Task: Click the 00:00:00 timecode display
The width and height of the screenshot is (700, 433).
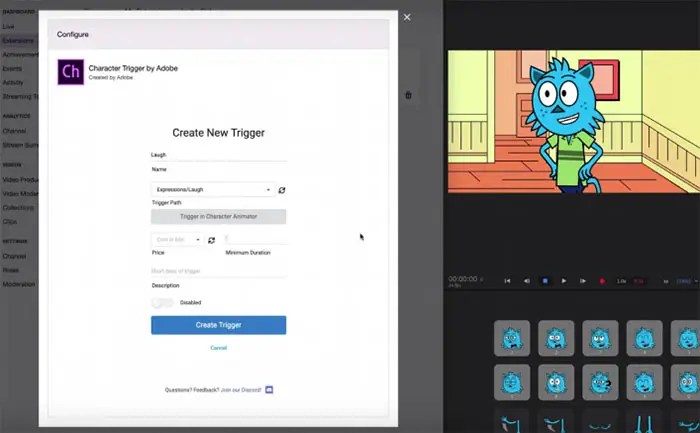Action: pos(462,279)
